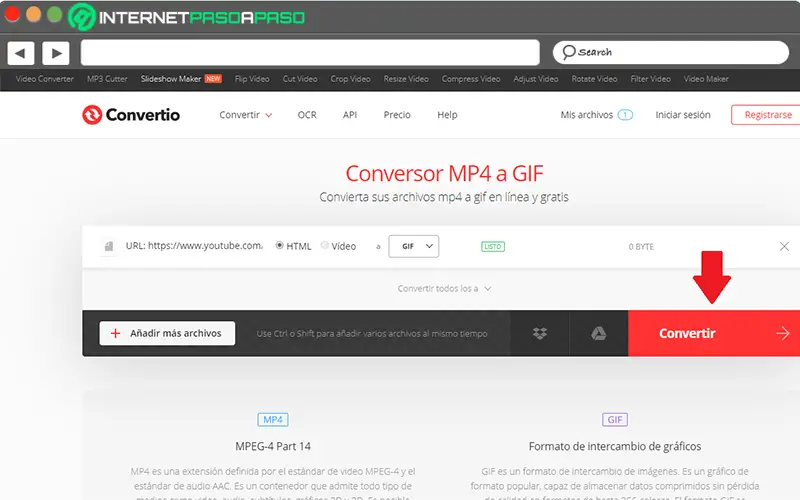
Task: Expand Convertir todos los a dropdown
Action: (x=444, y=288)
